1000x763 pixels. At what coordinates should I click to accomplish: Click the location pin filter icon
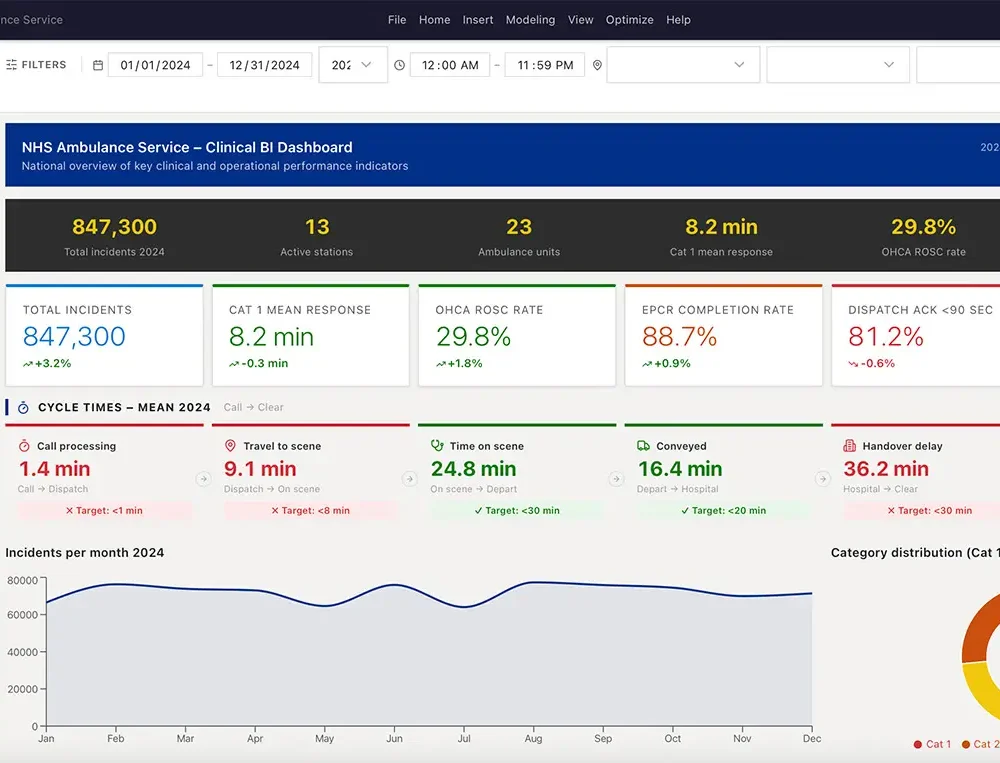[597, 65]
